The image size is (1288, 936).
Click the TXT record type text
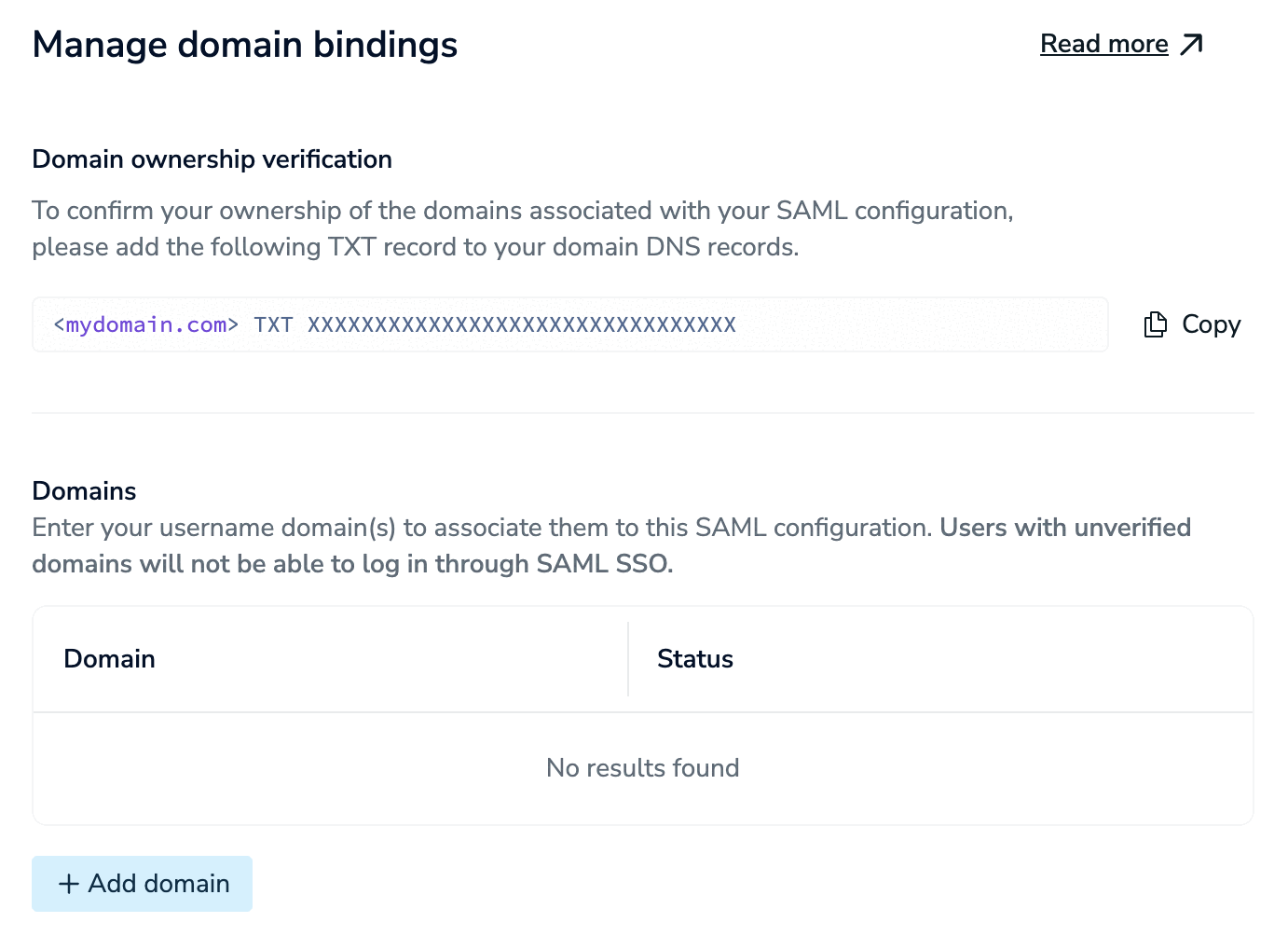pyautogui.click(x=273, y=324)
